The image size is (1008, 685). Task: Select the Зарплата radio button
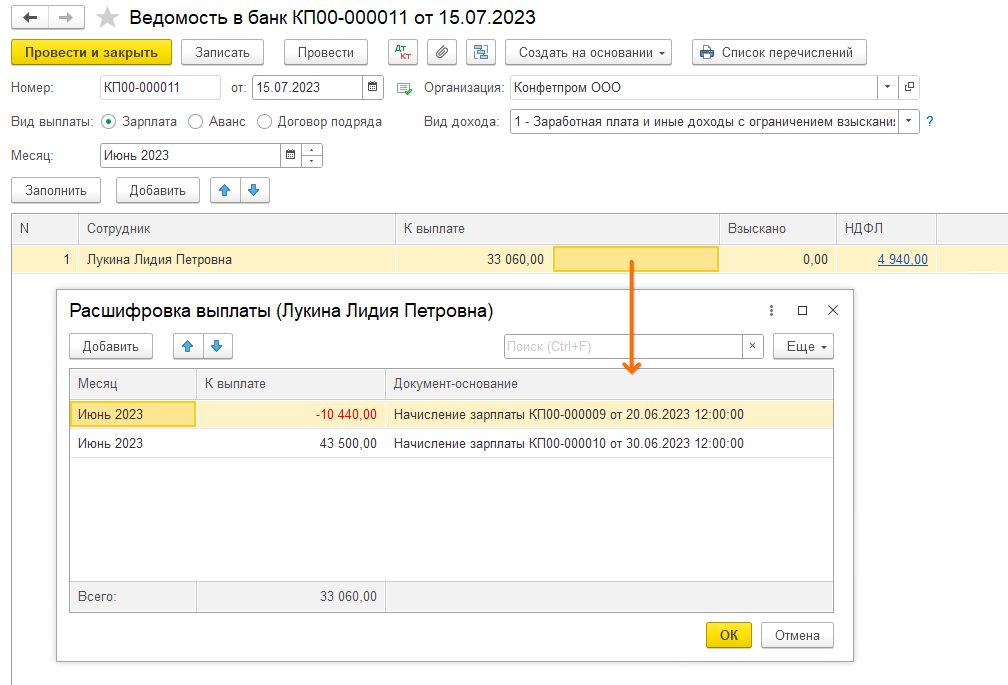pyautogui.click(x=108, y=121)
